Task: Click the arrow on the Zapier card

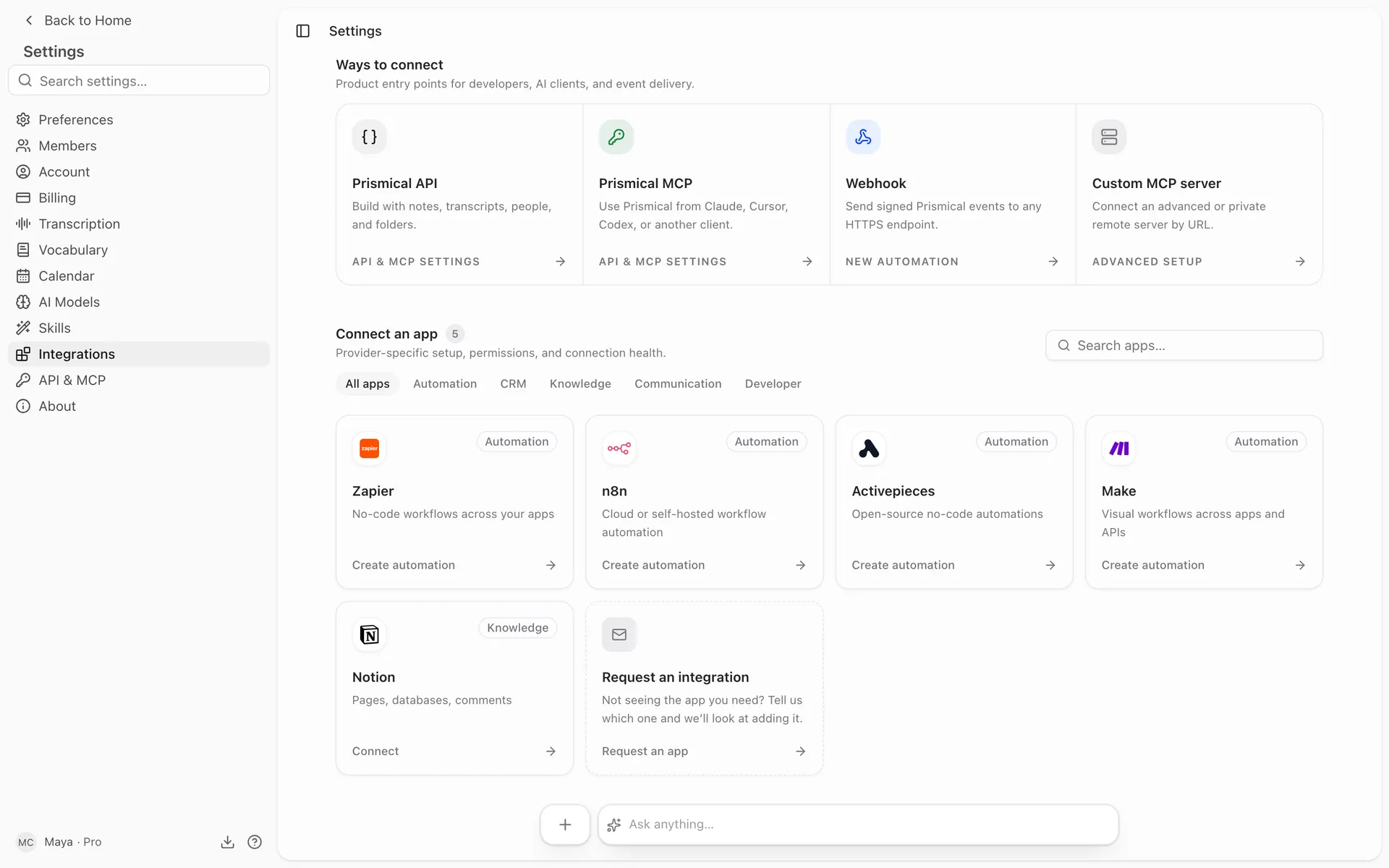Action: pyautogui.click(x=551, y=566)
